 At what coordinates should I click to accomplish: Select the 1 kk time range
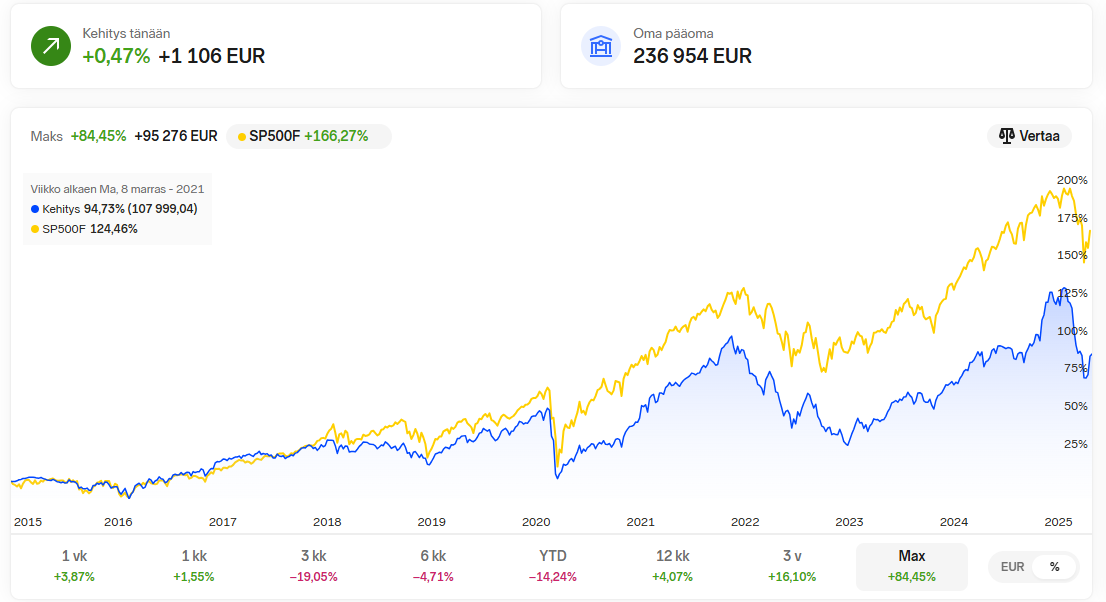click(x=193, y=566)
